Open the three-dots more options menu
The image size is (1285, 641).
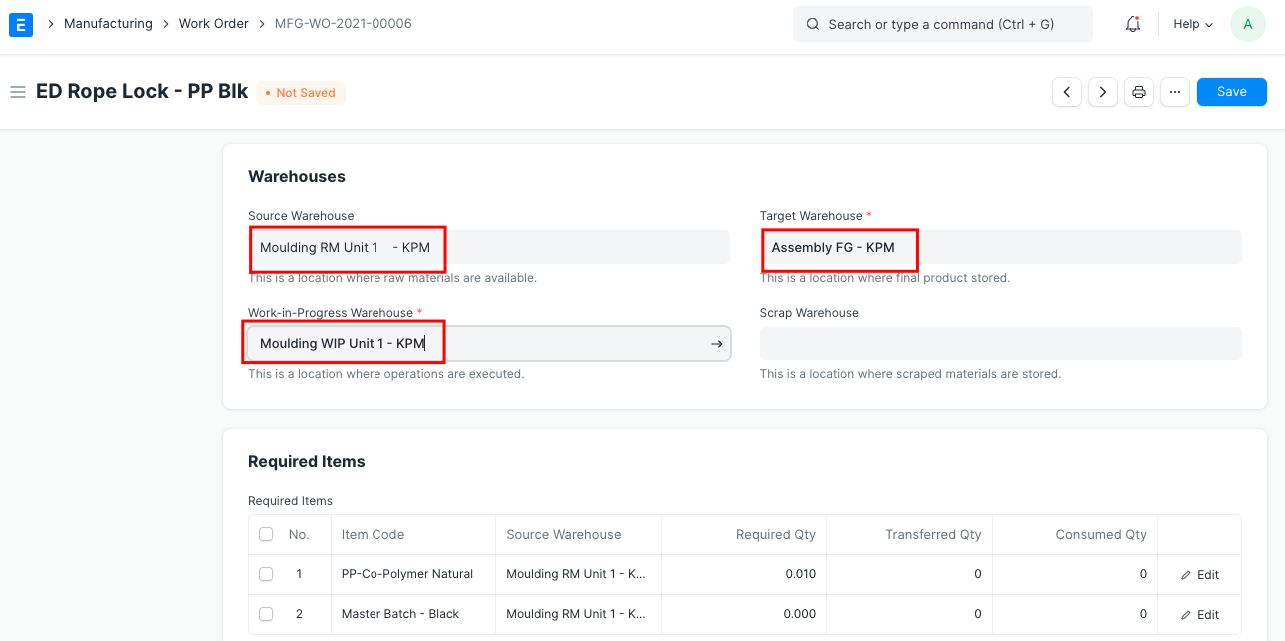point(1175,92)
